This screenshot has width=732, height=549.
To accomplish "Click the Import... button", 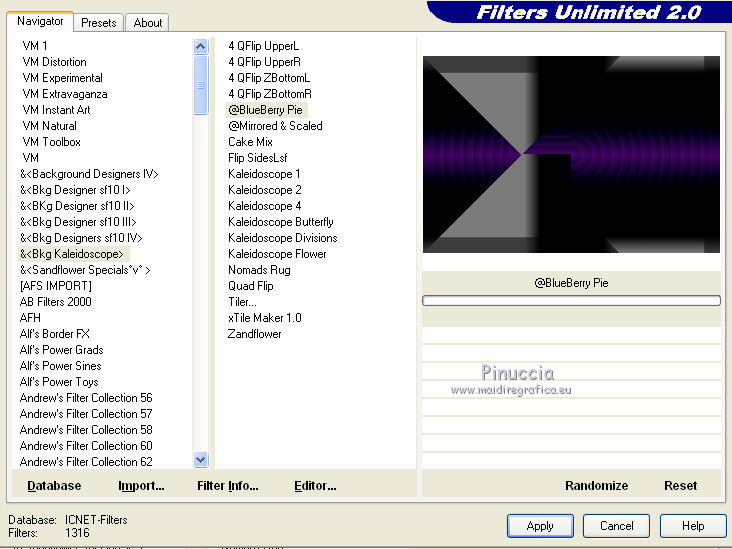I will click(x=141, y=486).
